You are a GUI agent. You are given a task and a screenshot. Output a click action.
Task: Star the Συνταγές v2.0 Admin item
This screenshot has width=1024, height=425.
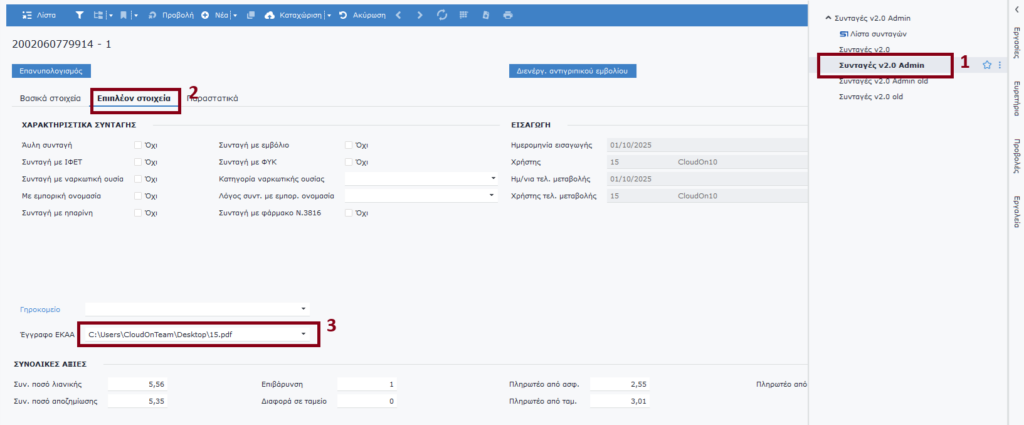click(x=986, y=65)
